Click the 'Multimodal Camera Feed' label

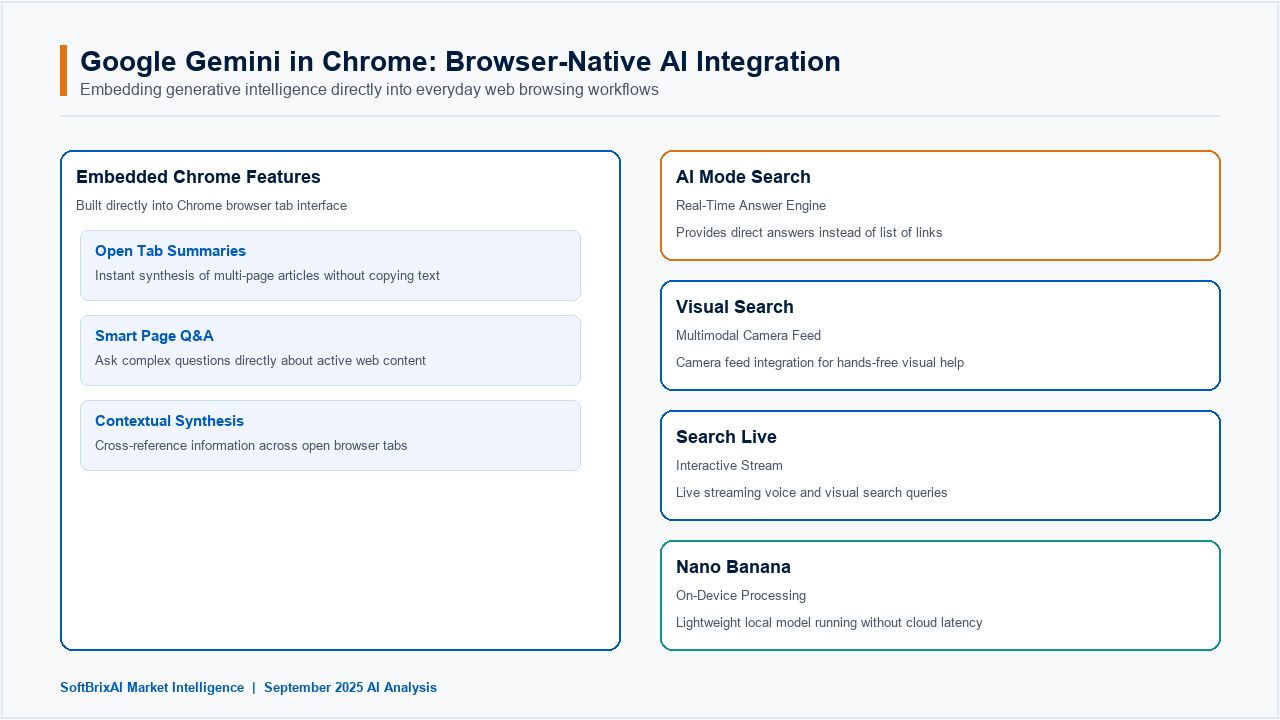tap(748, 336)
